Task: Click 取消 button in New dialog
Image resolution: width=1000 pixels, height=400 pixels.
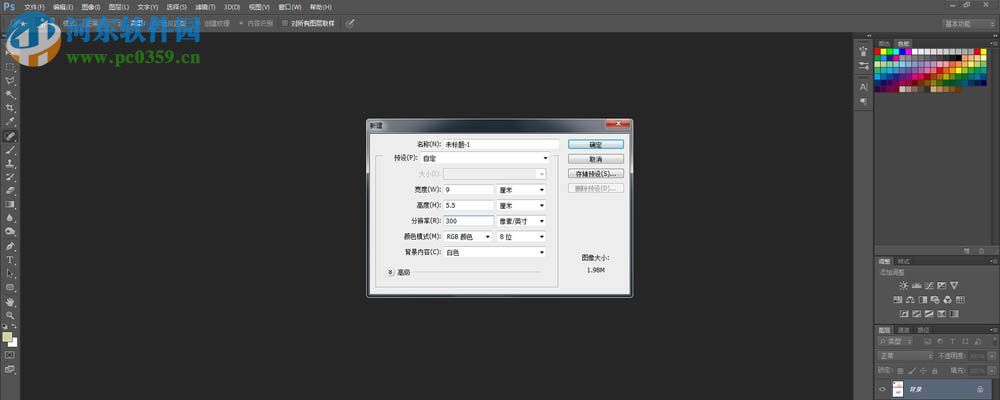Action: pyautogui.click(x=596, y=159)
